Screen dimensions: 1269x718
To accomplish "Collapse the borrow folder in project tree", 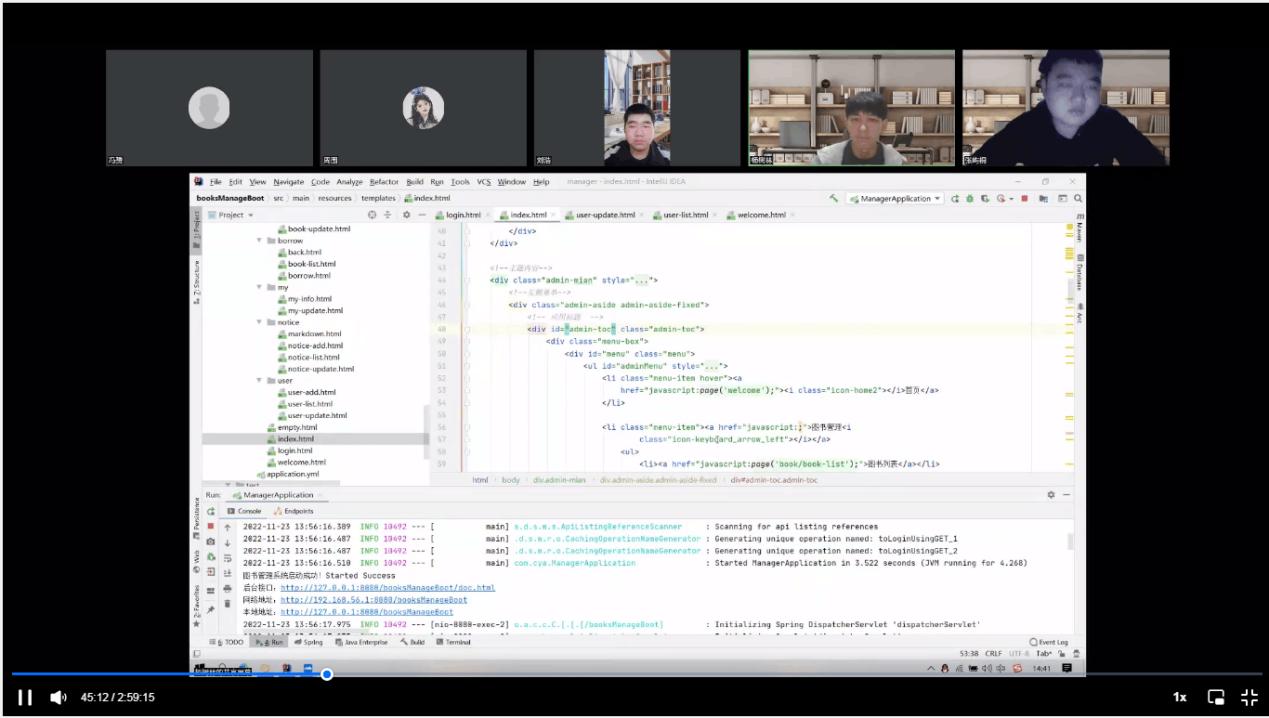I will coord(259,241).
